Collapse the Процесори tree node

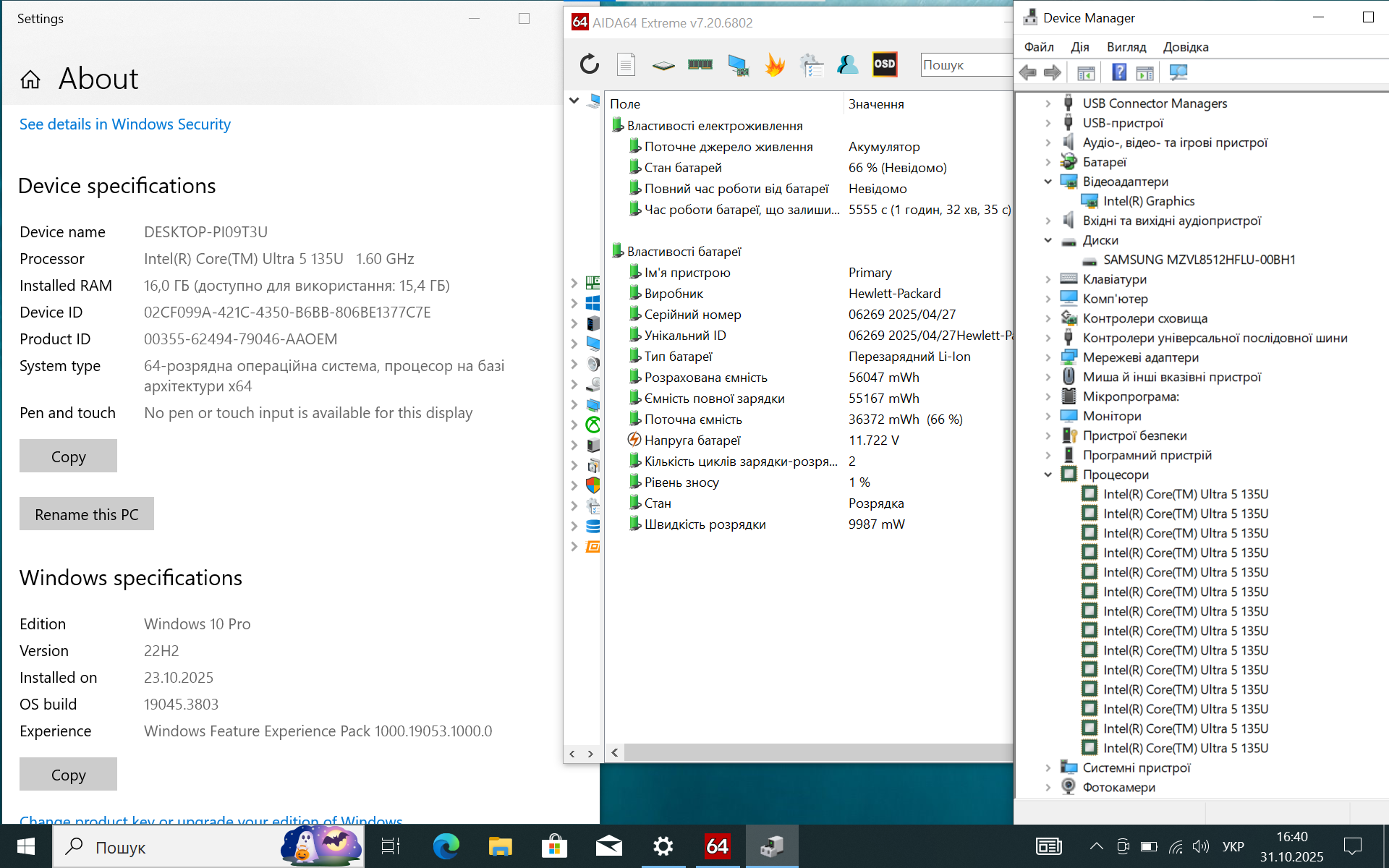point(1048,475)
